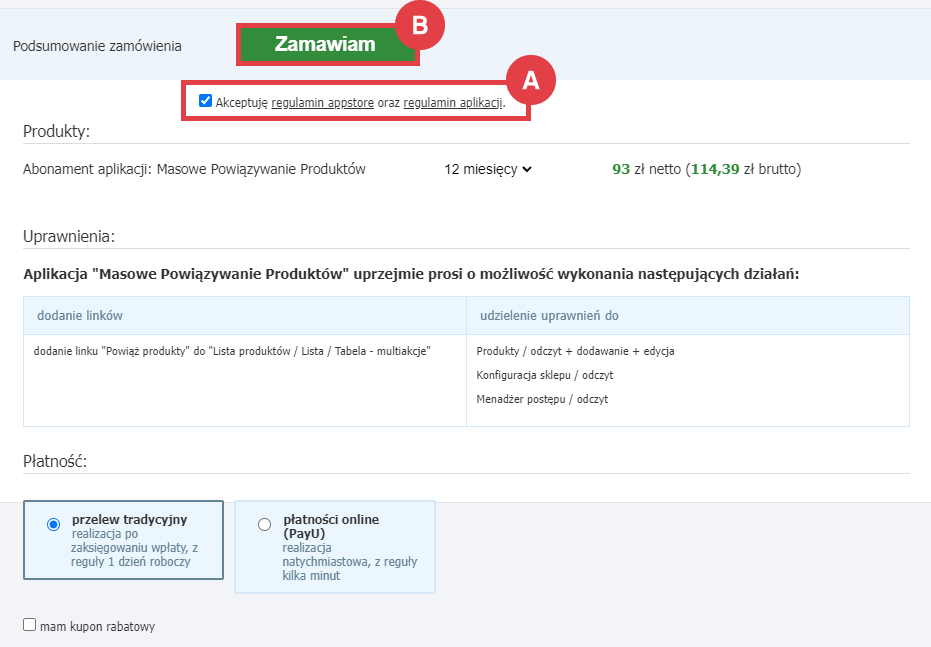Image resolution: width=931 pixels, height=647 pixels.
Task: Open the regulamin aplikacji link
Action: (x=451, y=99)
